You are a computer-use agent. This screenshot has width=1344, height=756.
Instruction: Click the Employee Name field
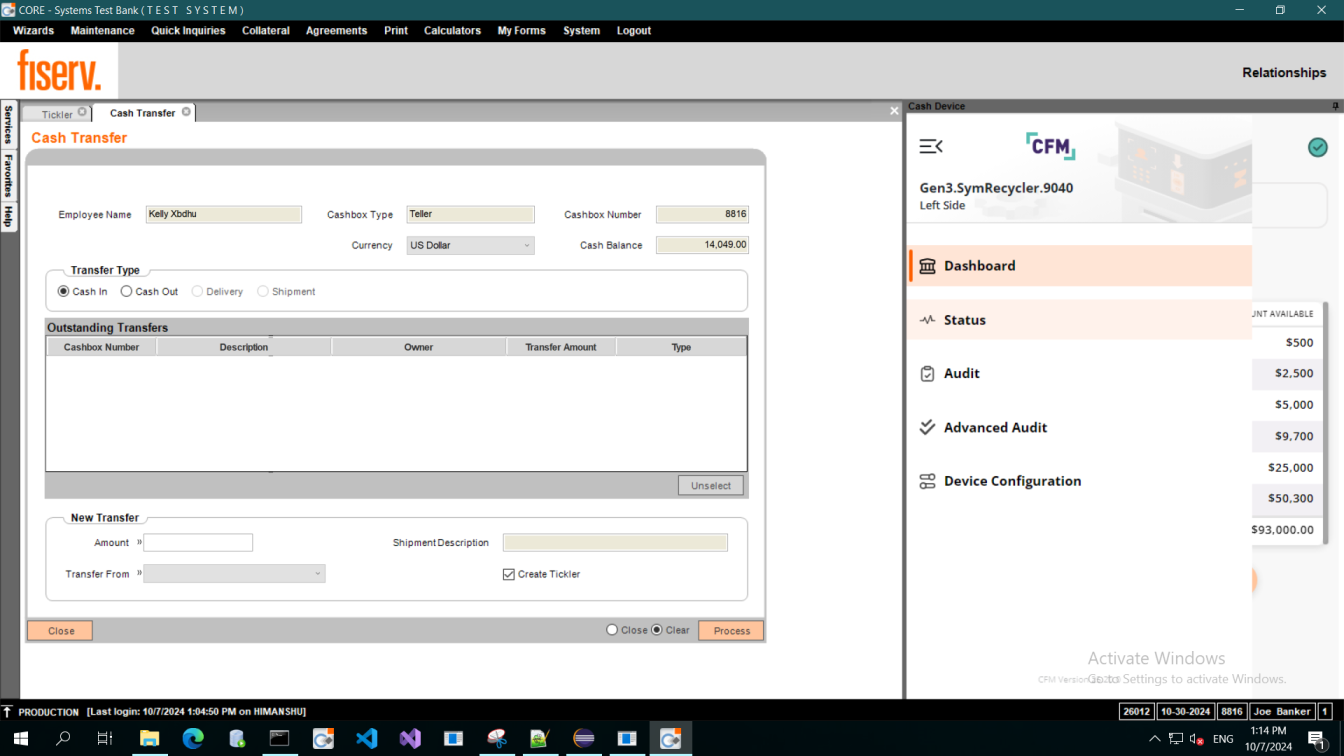[x=223, y=214]
